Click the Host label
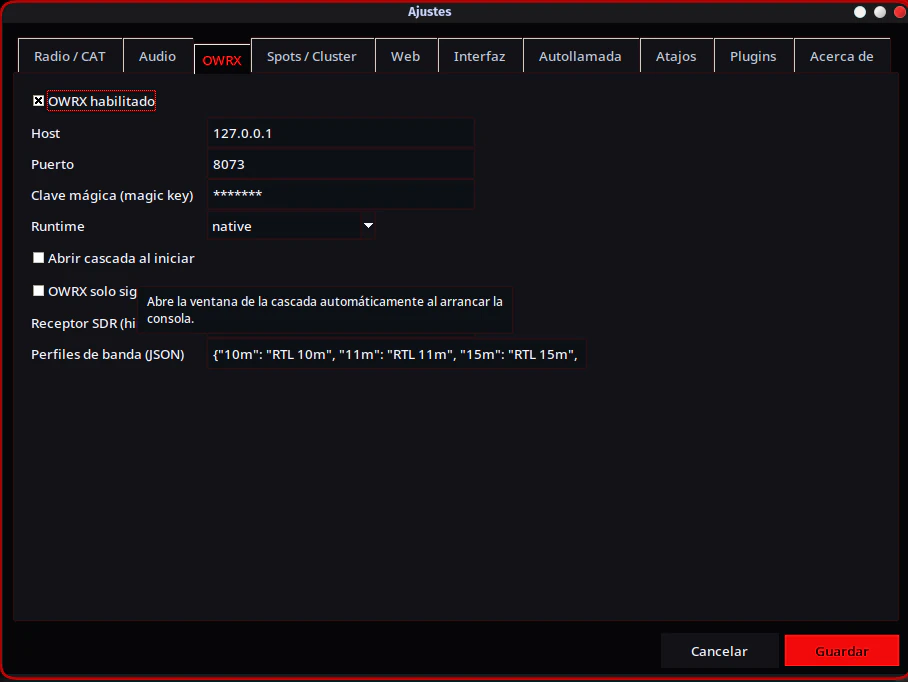 tap(46, 134)
